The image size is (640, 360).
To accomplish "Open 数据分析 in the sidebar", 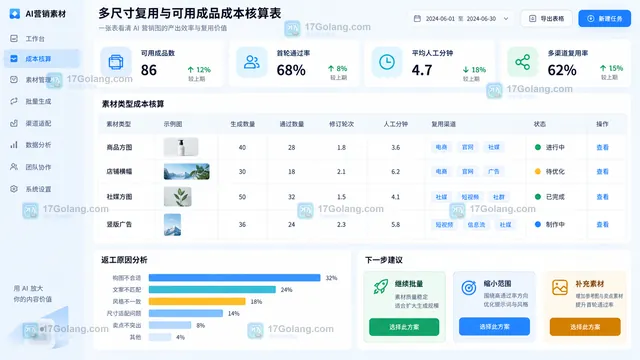I will click(x=31, y=145).
